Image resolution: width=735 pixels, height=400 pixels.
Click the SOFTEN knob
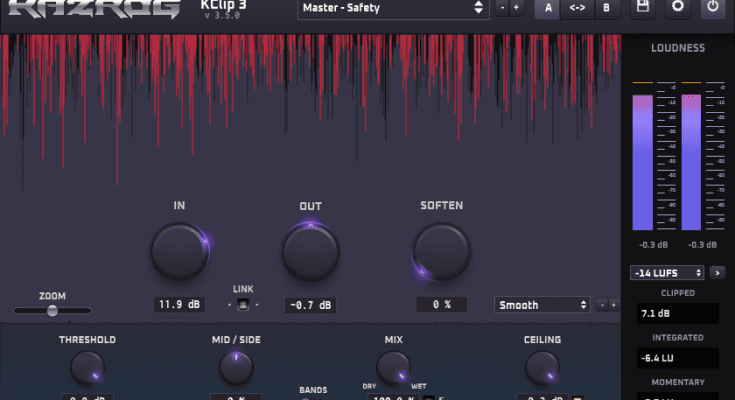click(442, 251)
